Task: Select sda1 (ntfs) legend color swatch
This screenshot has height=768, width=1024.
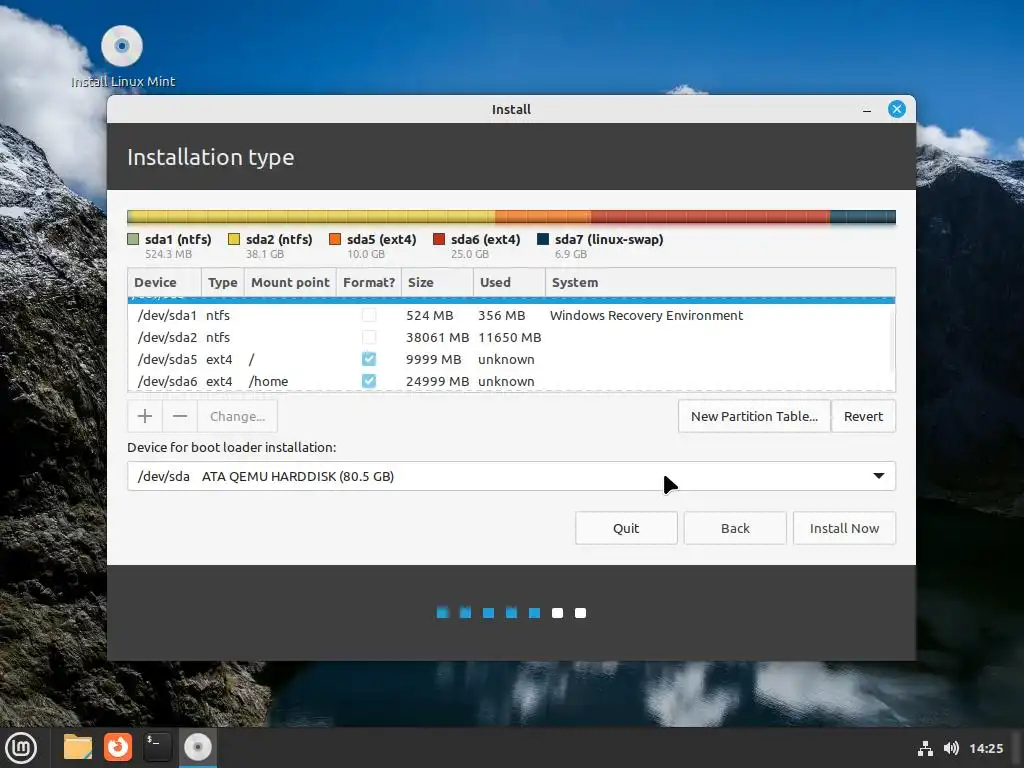Action: tap(133, 239)
